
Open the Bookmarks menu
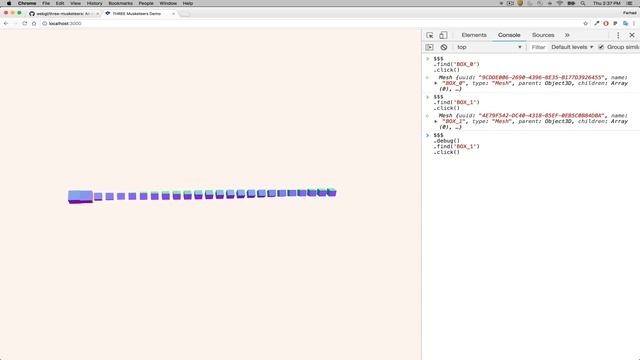coord(120,3)
